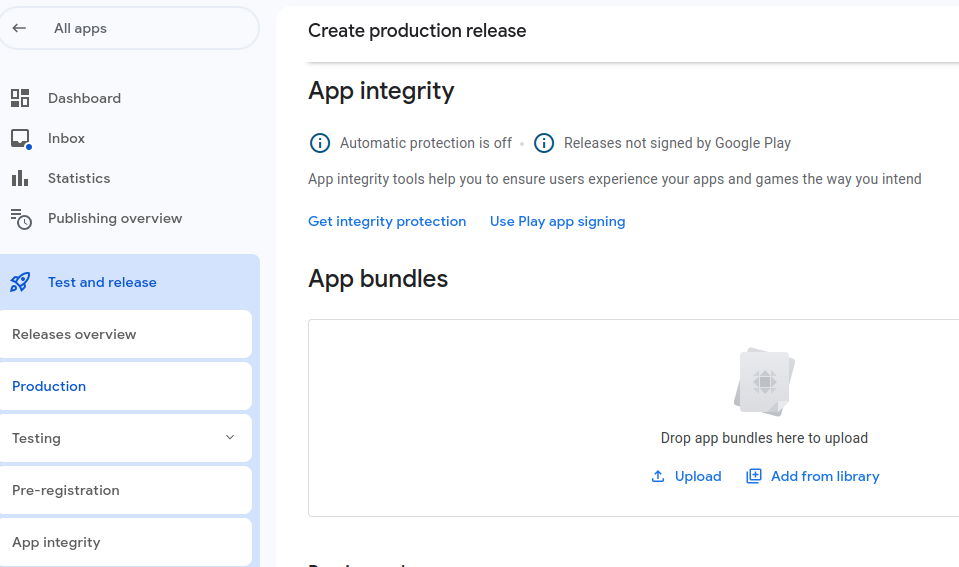The image size is (959, 567).
Task: Click the Dashboard grid icon
Action: [x=20, y=98]
